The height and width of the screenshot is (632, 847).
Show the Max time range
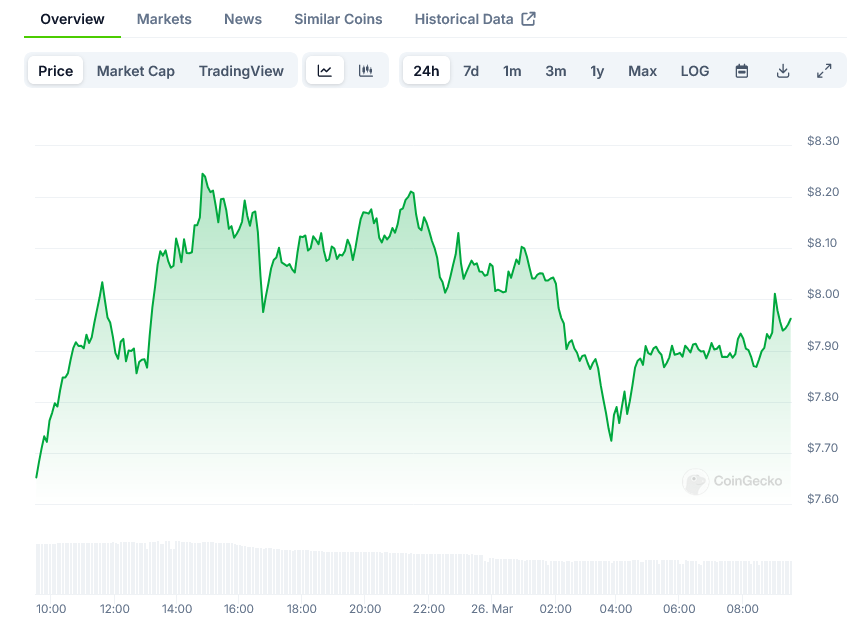click(x=642, y=71)
